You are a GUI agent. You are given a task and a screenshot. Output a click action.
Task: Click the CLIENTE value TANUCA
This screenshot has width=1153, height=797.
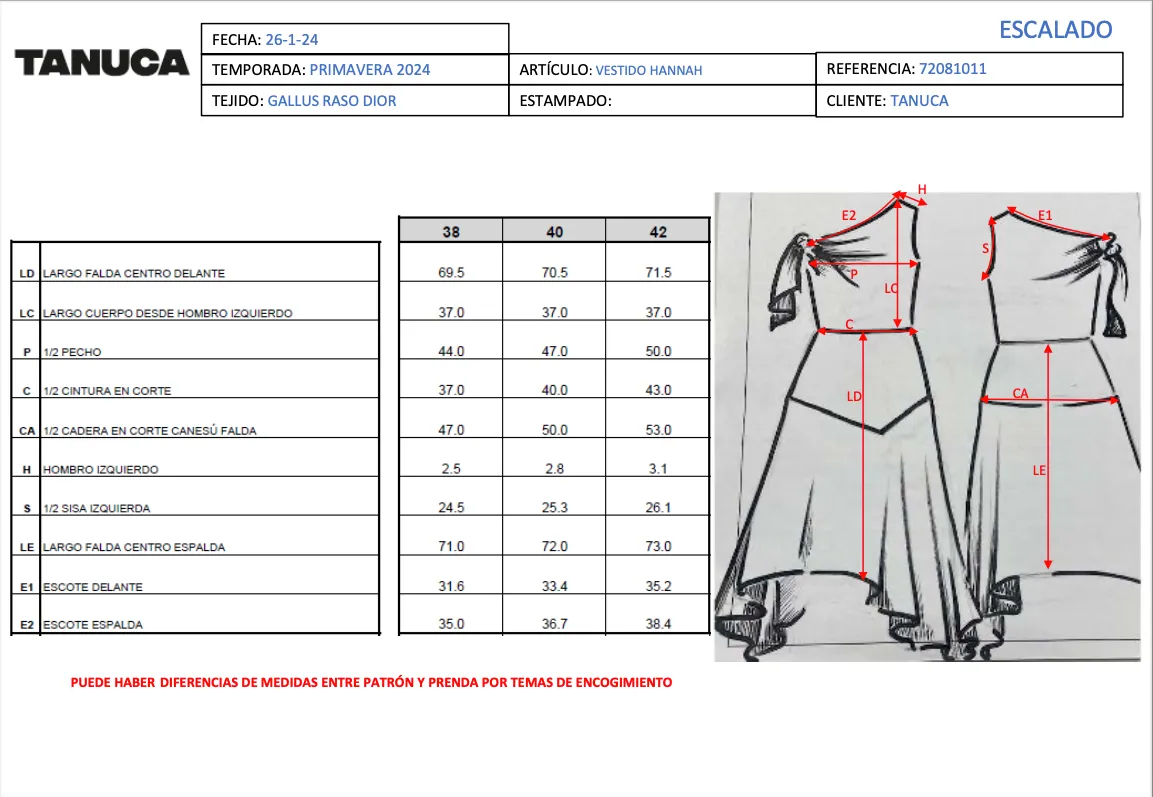point(919,101)
